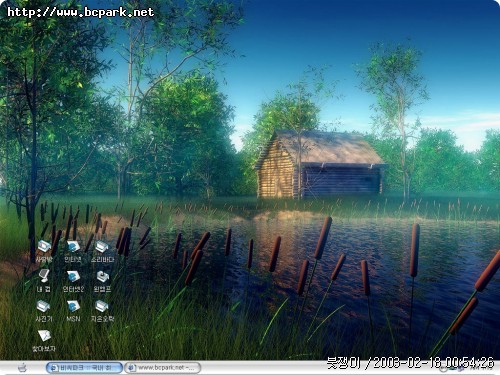Open the 내 컴 computer icon
The image size is (500, 375).
tap(44, 276)
